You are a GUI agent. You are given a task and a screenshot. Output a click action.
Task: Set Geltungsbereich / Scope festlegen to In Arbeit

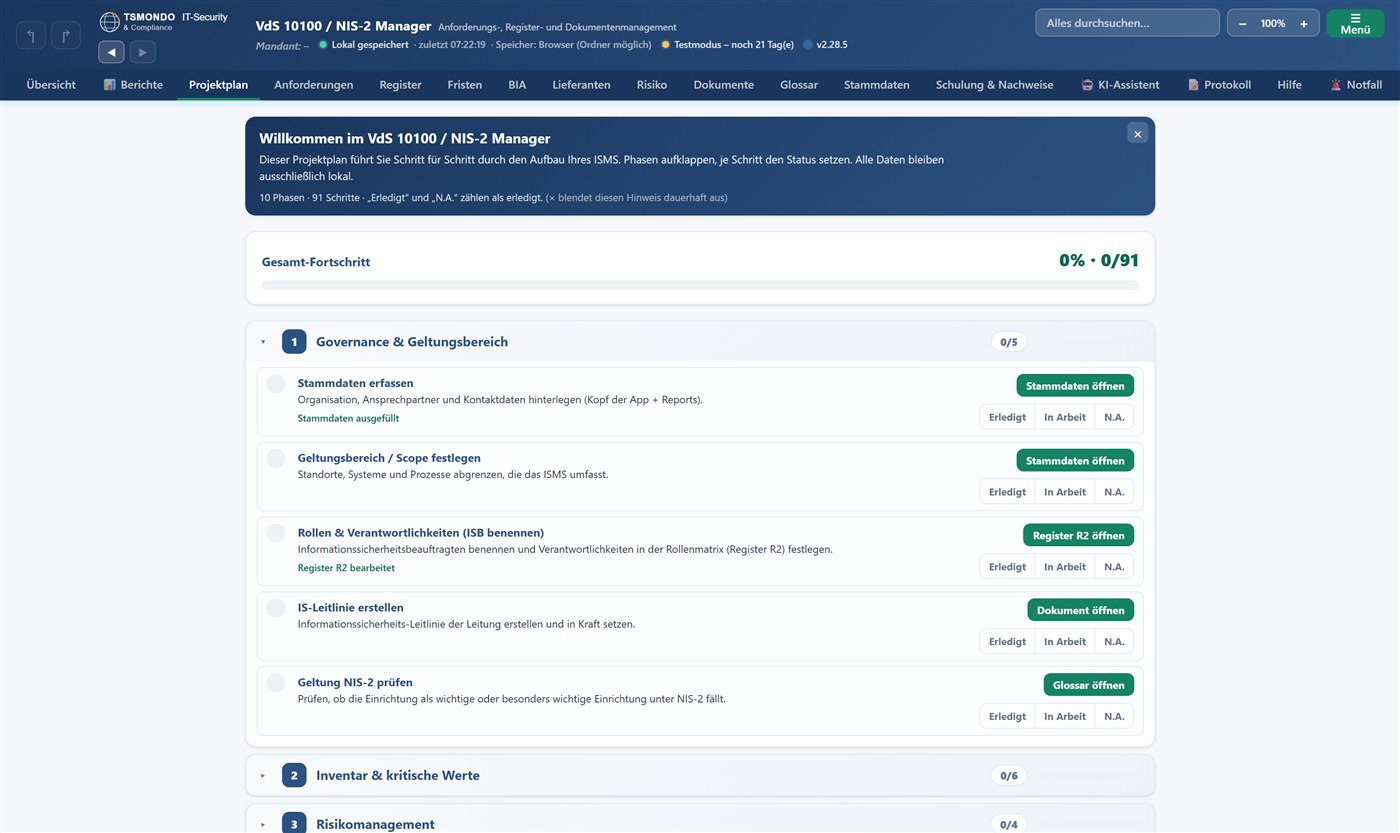click(1065, 492)
